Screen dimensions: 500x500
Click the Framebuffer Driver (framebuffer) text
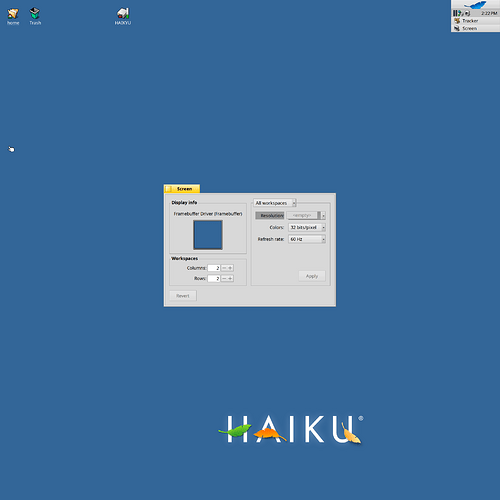tap(208, 214)
